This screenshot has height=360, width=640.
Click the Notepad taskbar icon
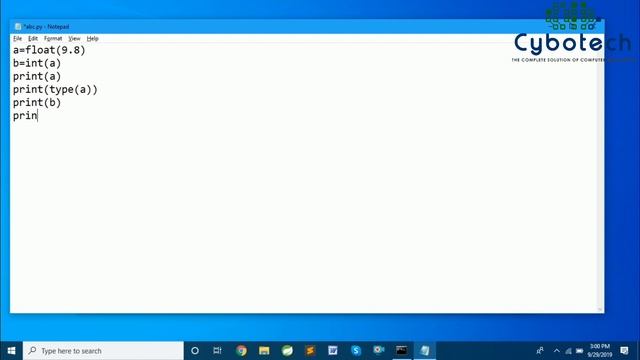425,351
